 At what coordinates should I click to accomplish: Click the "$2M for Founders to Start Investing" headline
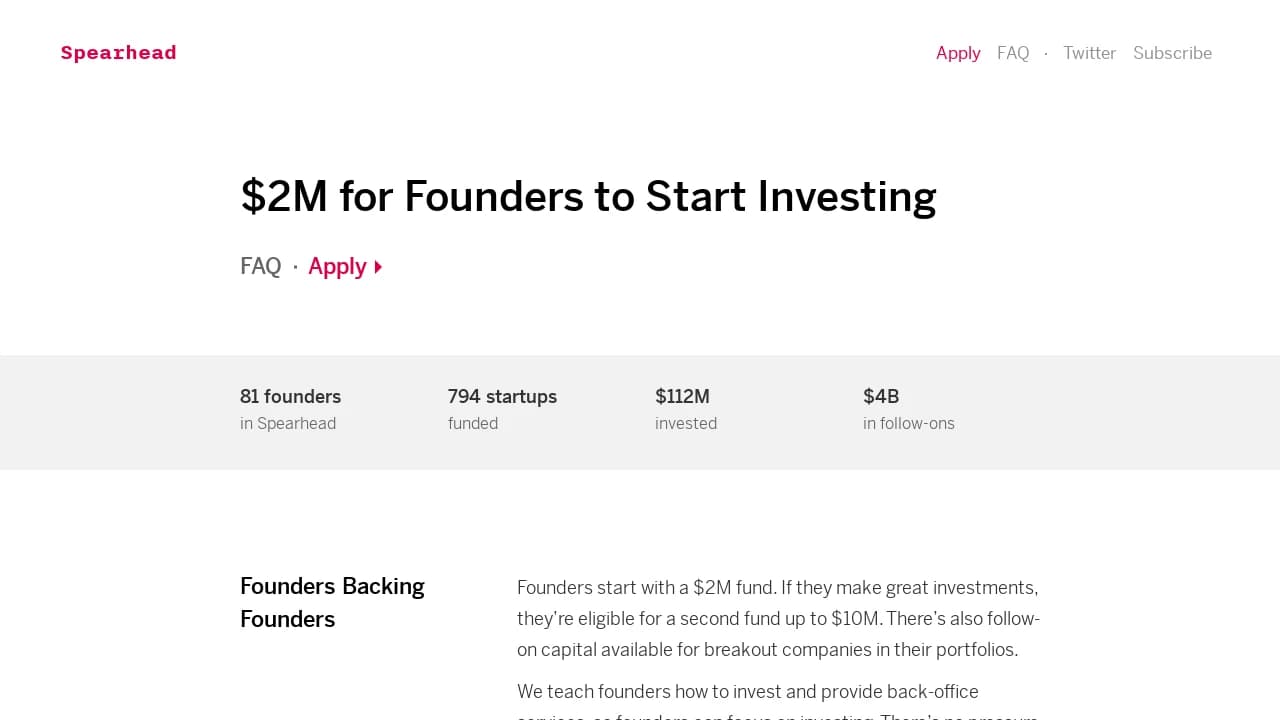click(588, 196)
